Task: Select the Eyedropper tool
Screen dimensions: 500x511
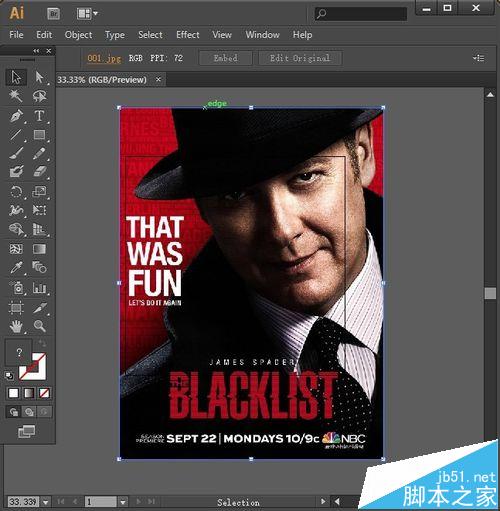Action: [x=16, y=267]
